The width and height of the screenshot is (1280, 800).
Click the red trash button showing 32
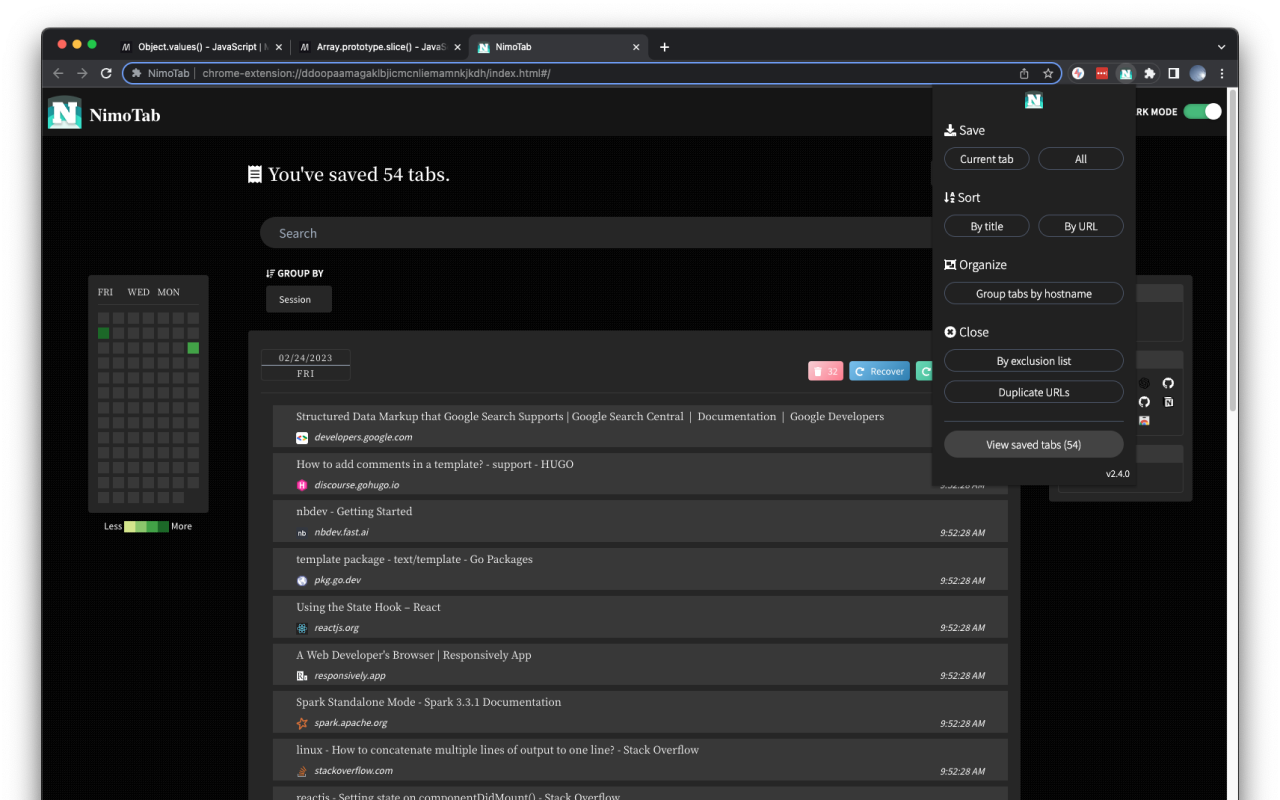click(x=825, y=371)
